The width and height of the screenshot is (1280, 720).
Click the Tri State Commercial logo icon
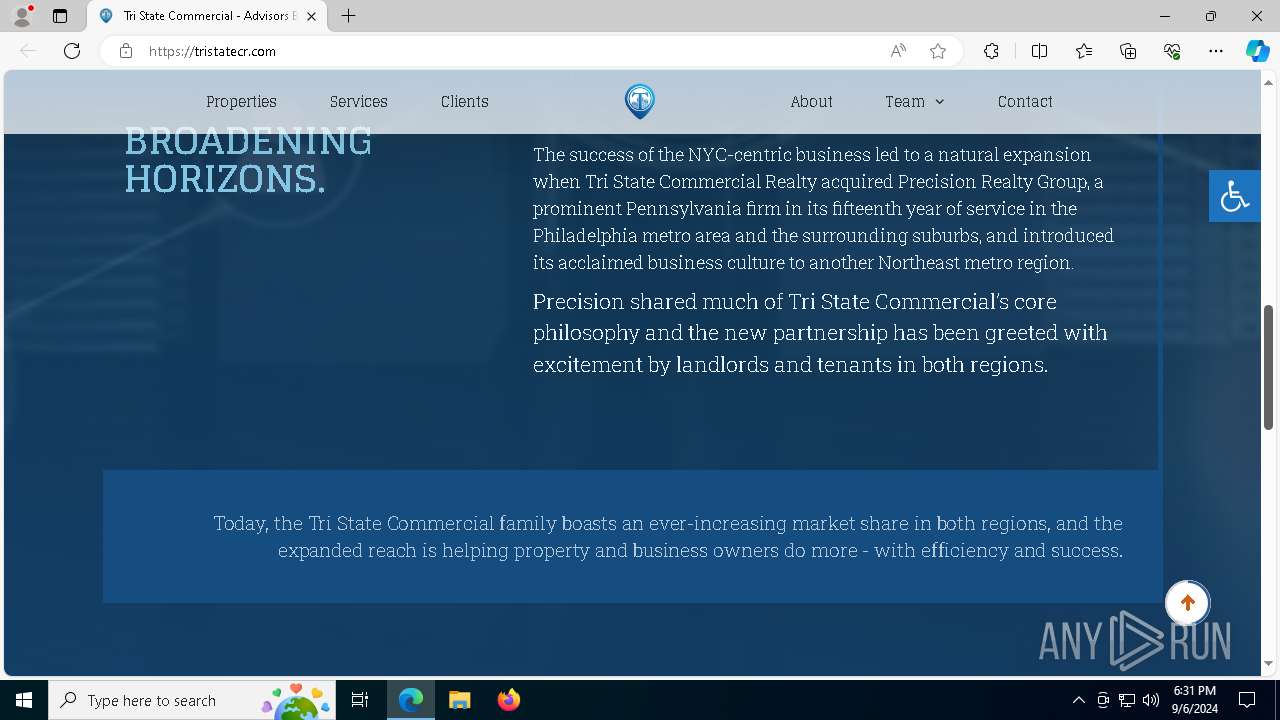tap(640, 101)
